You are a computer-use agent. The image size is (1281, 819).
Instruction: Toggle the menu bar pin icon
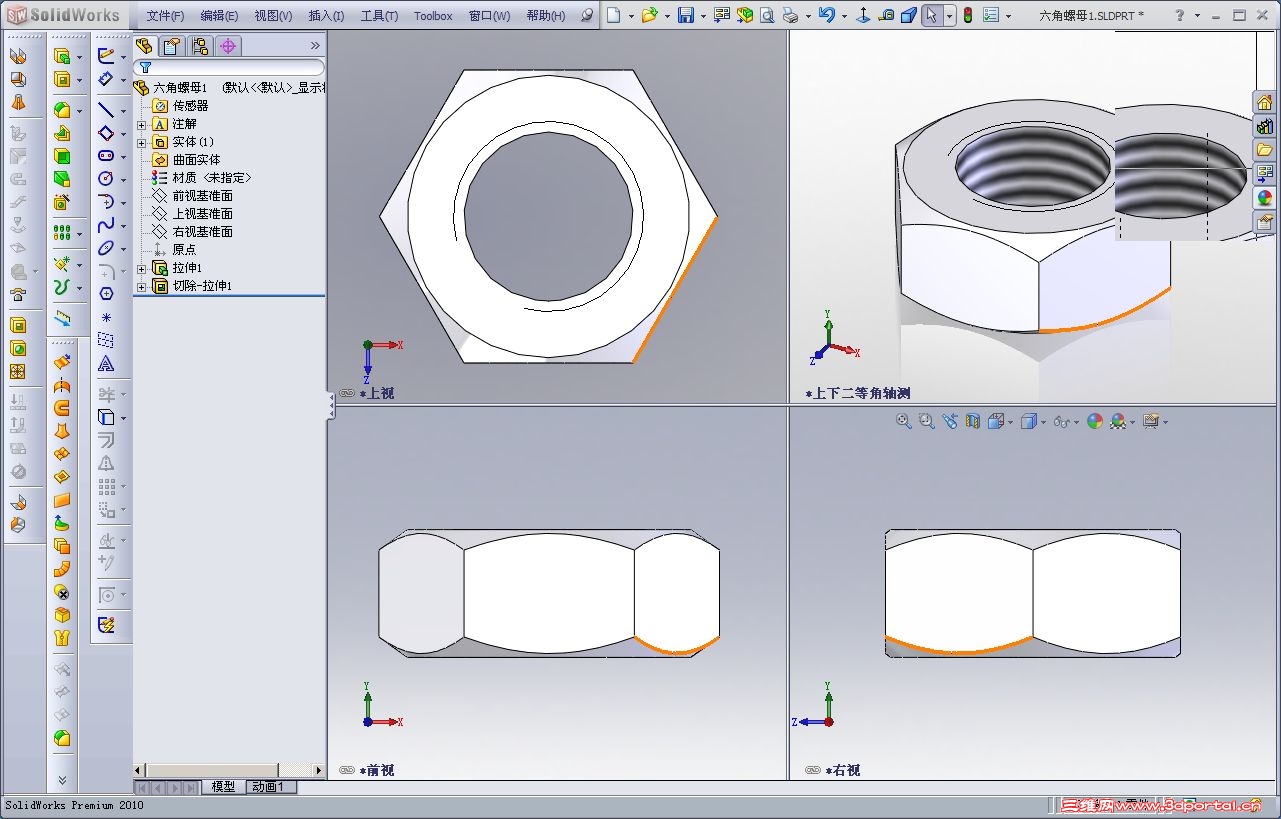(x=587, y=16)
